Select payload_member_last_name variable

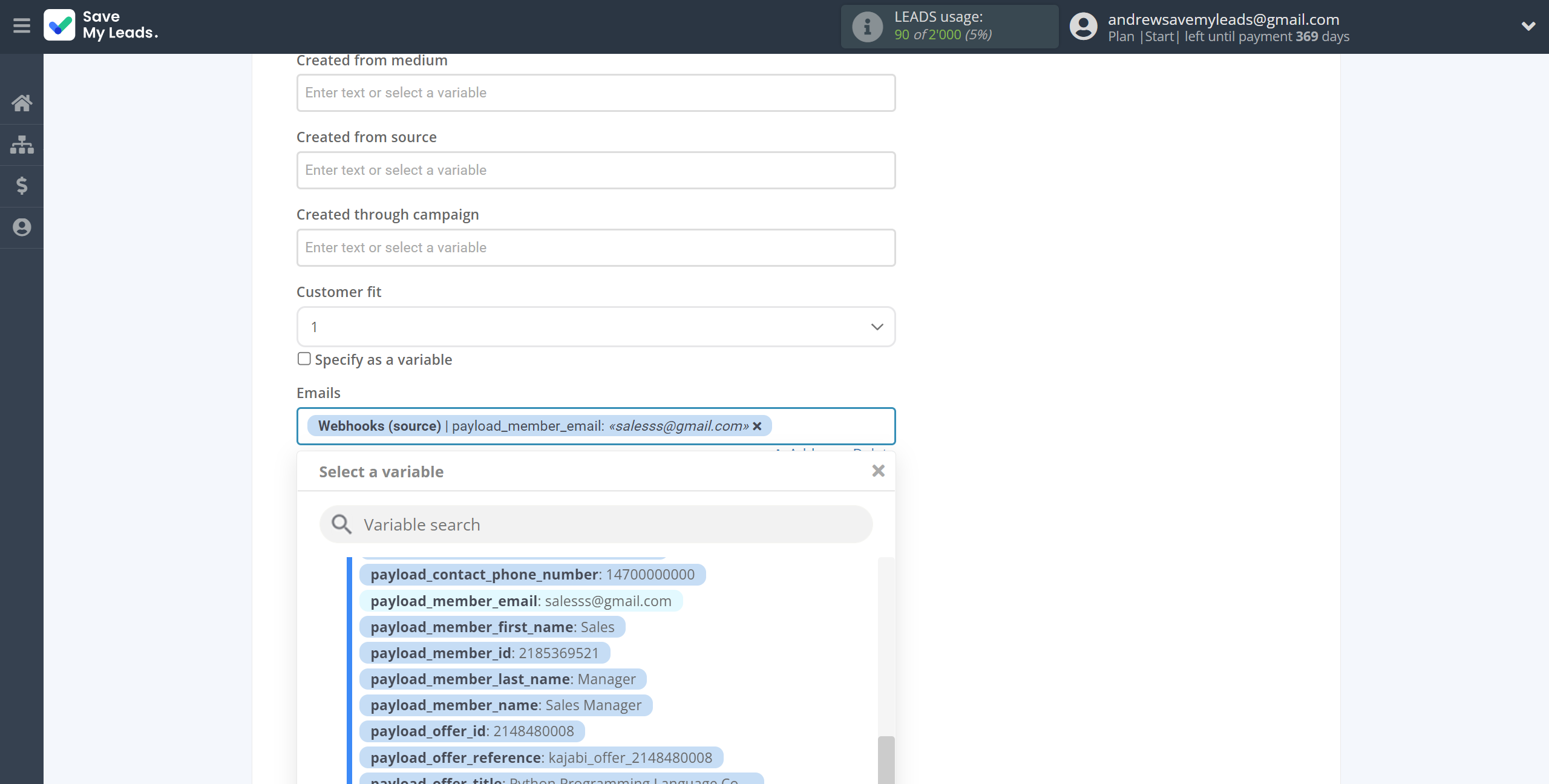(x=503, y=679)
